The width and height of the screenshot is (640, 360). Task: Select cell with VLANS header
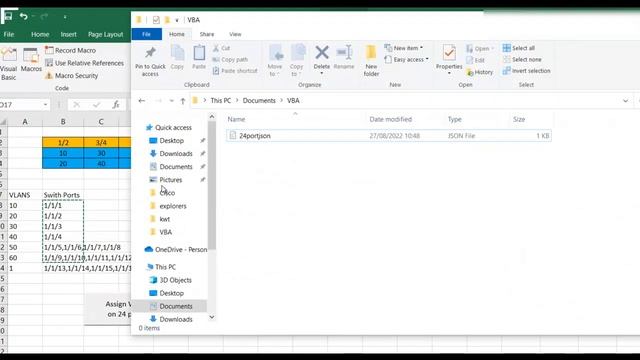coord(25,195)
